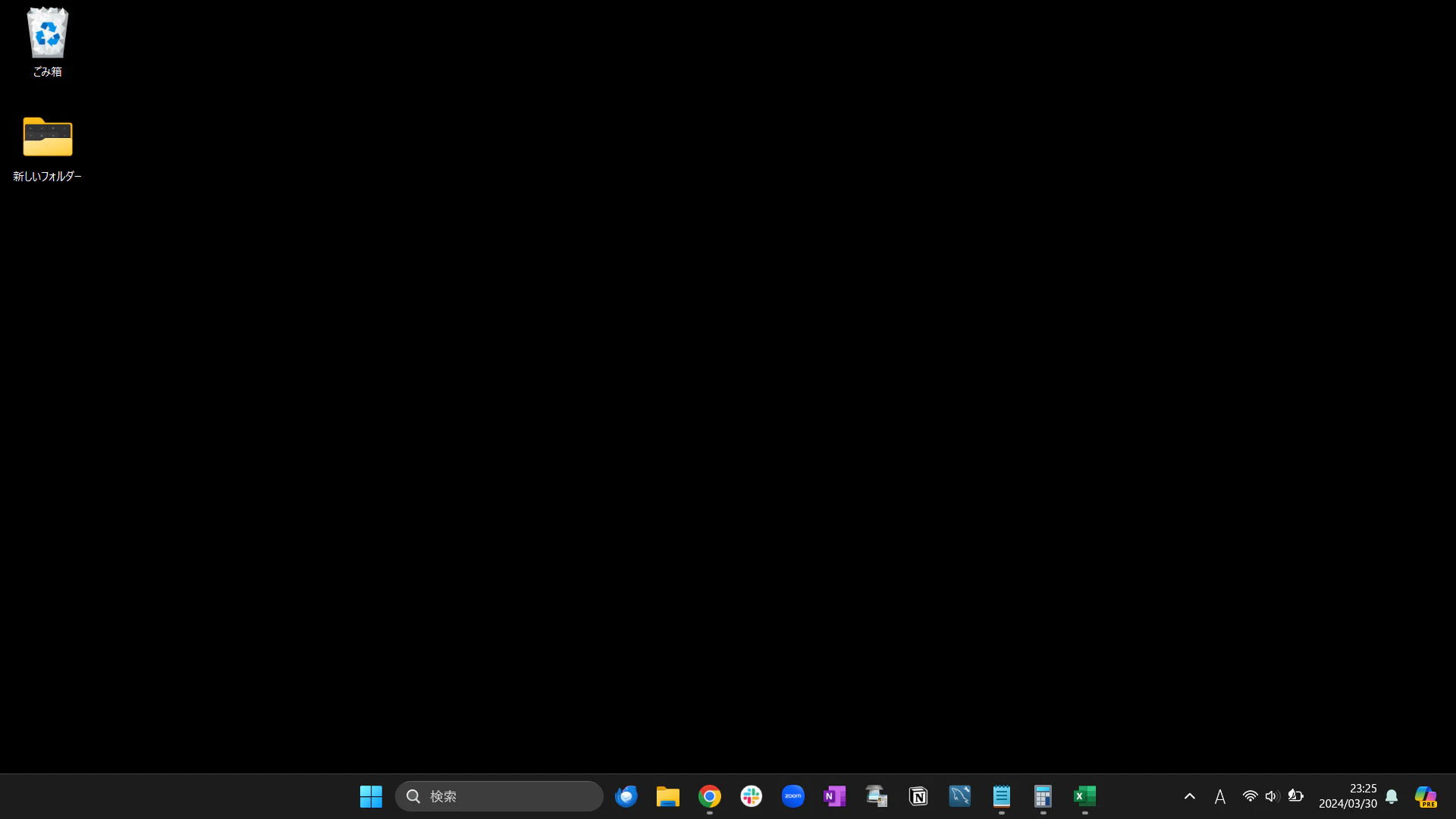Switch to the Excel window
The width and height of the screenshot is (1456, 819).
pos(1085,796)
